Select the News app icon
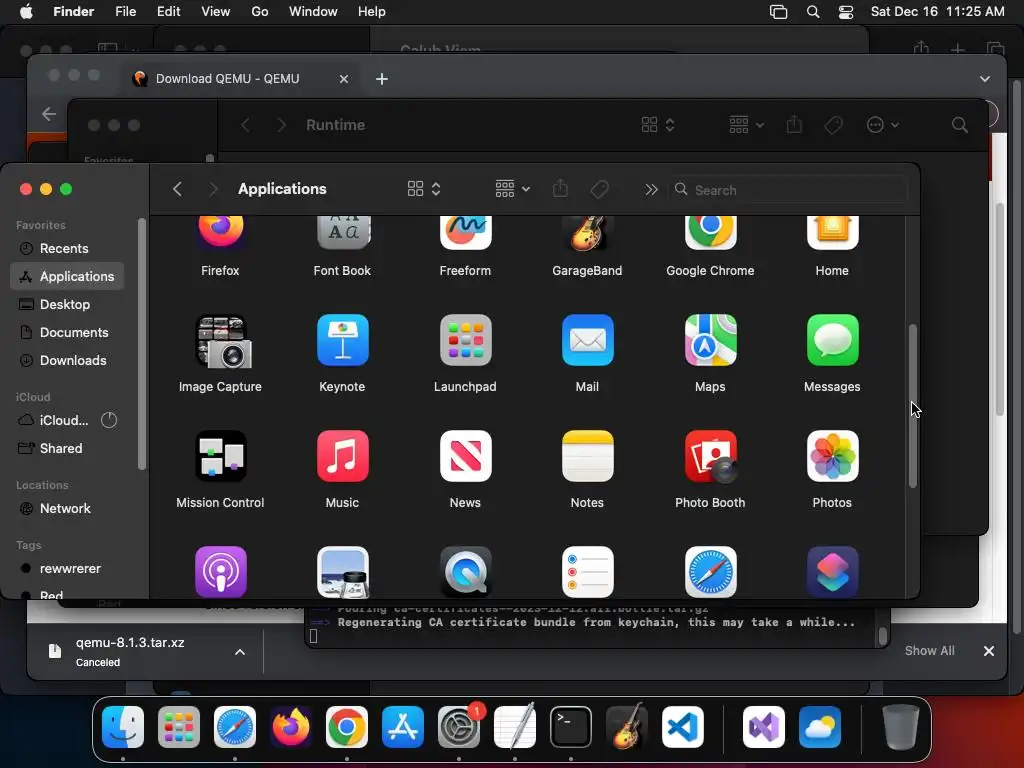The image size is (1024, 768). click(465, 456)
